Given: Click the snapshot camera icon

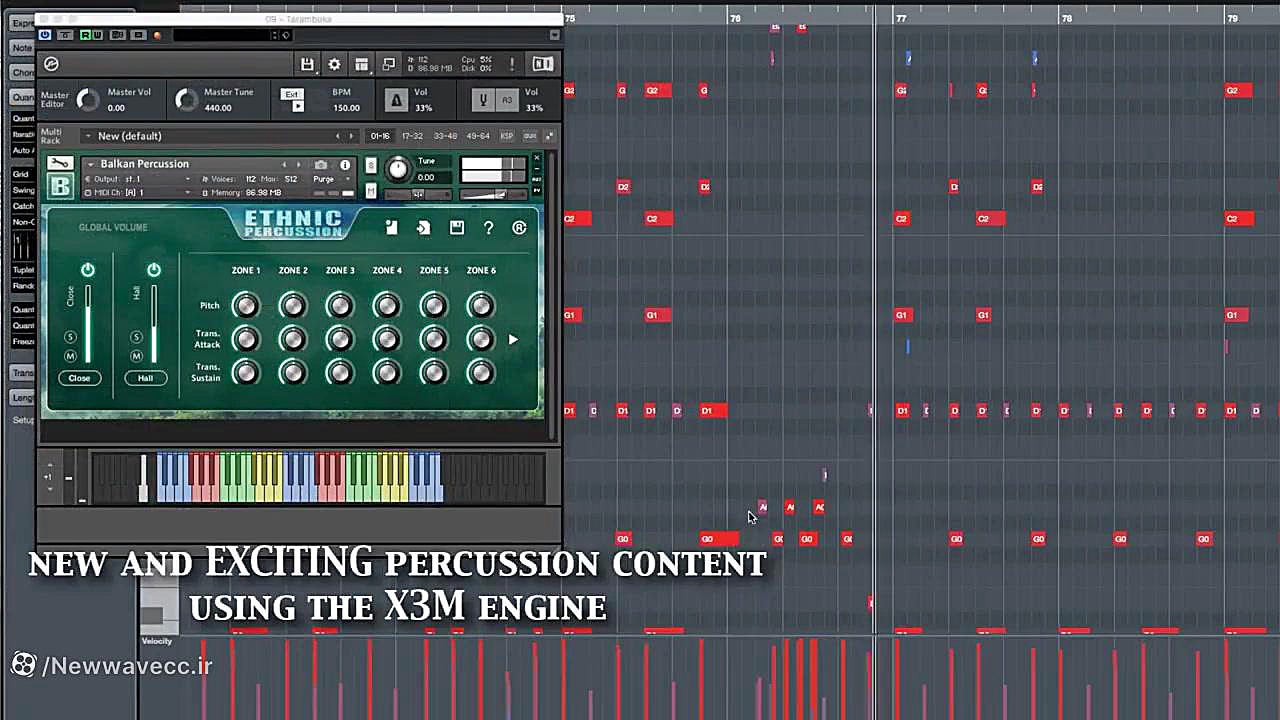Looking at the screenshot, I should pyautogui.click(x=321, y=165).
